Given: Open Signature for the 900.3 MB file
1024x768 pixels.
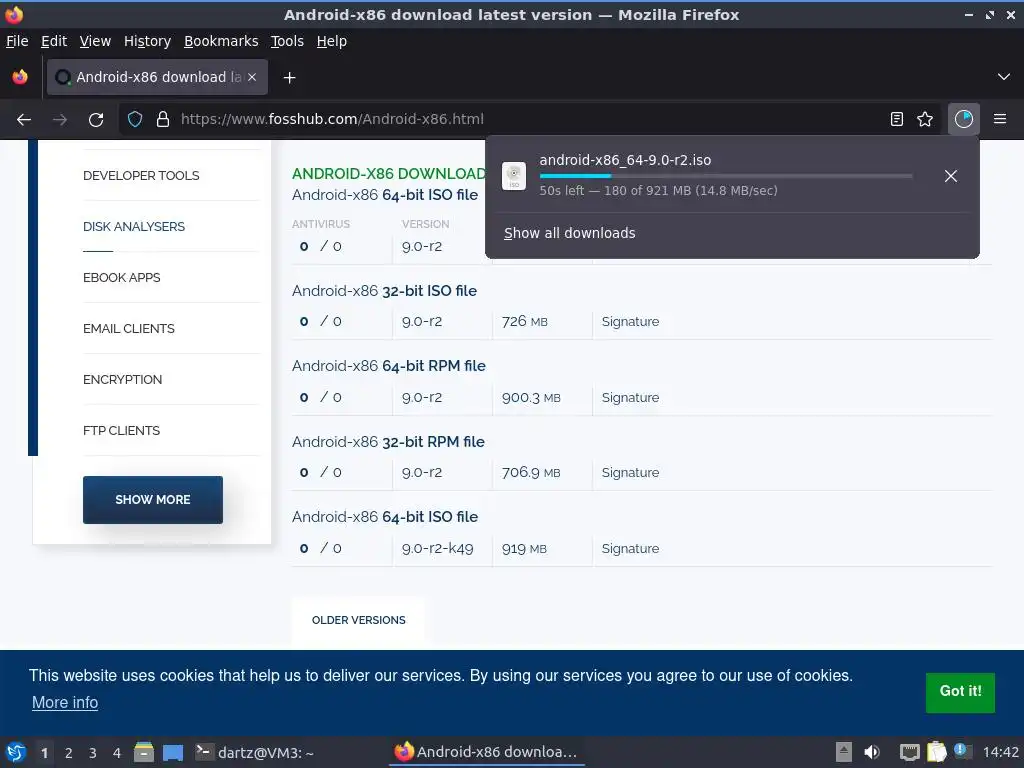Looking at the screenshot, I should 630,397.
